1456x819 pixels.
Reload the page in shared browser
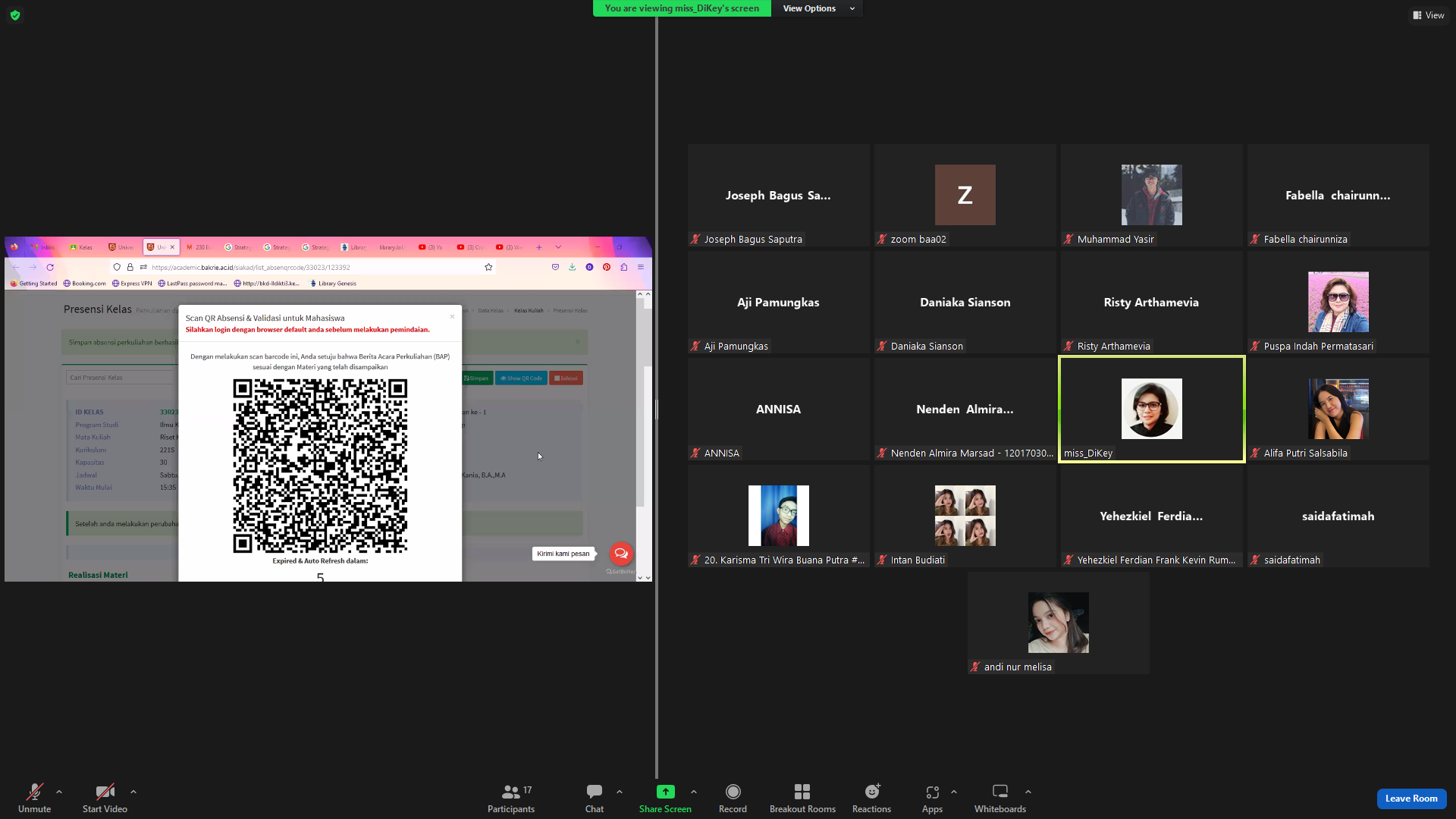pyautogui.click(x=50, y=267)
